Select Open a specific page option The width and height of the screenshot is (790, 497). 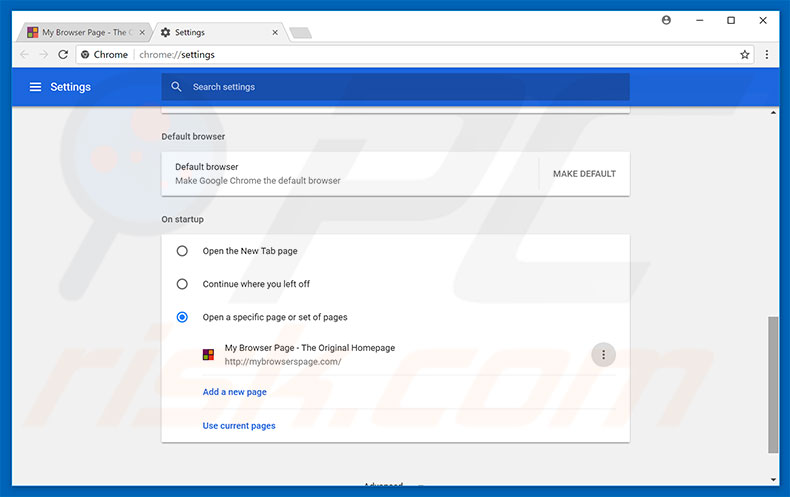pyautogui.click(x=182, y=317)
